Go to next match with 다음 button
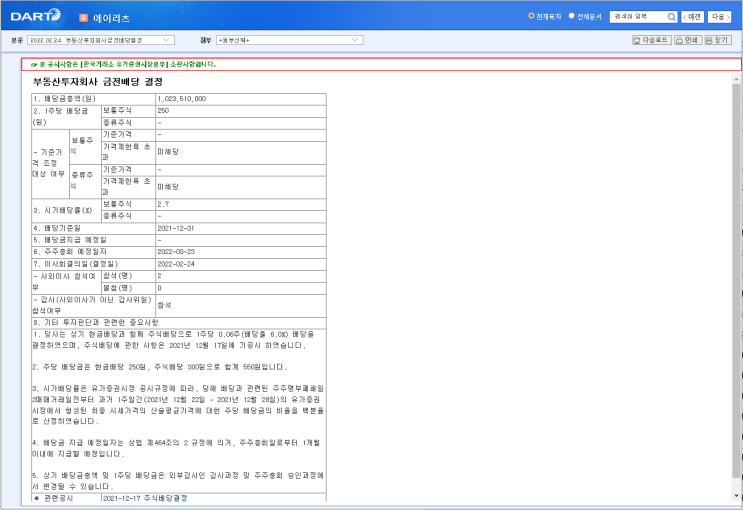743x510 pixels. (x=720, y=17)
